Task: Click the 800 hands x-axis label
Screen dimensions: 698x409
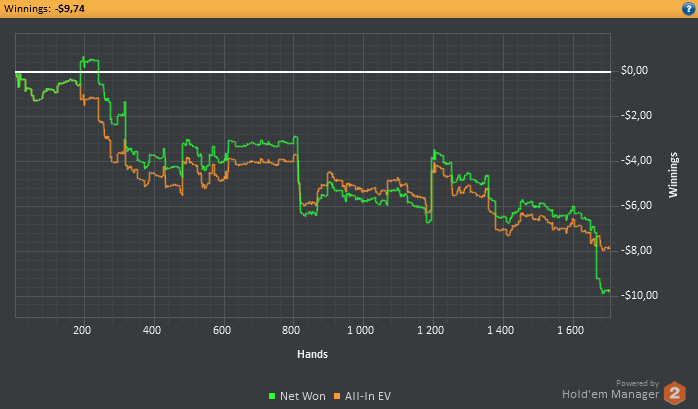Action: (291, 330)
